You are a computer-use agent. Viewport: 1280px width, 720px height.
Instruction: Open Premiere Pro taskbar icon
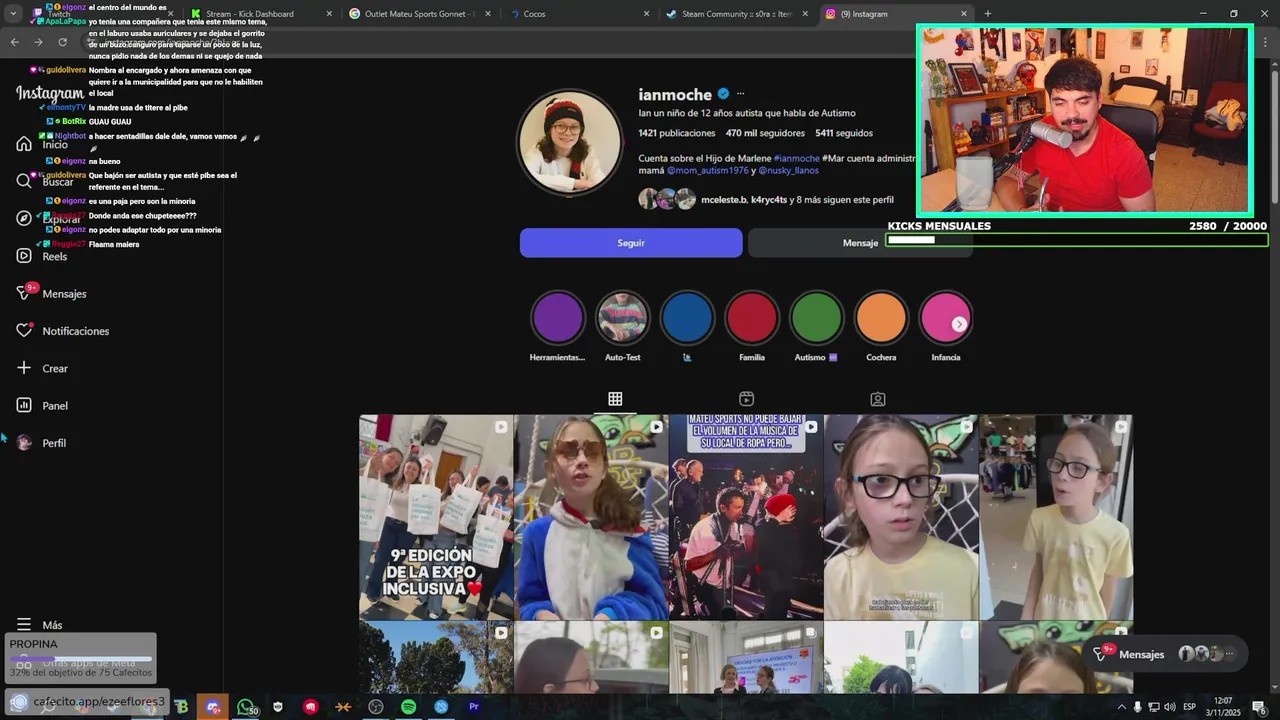(474, 707)
